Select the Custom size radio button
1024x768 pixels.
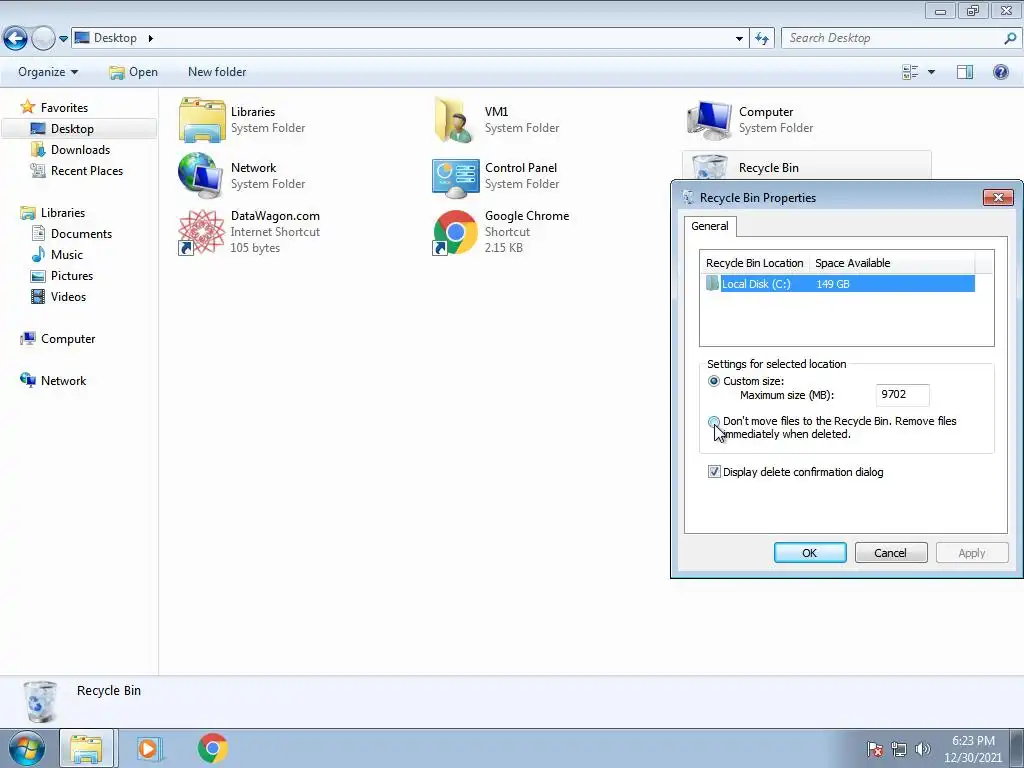pyautogui.click(x=714, y=381)
